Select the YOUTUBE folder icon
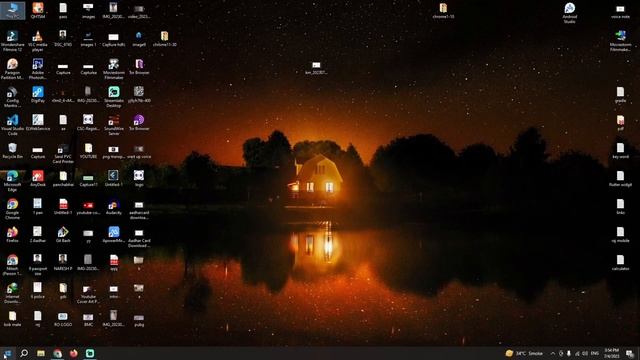Image resolution: width=640 pixels, height=360 pixels. 88,151
